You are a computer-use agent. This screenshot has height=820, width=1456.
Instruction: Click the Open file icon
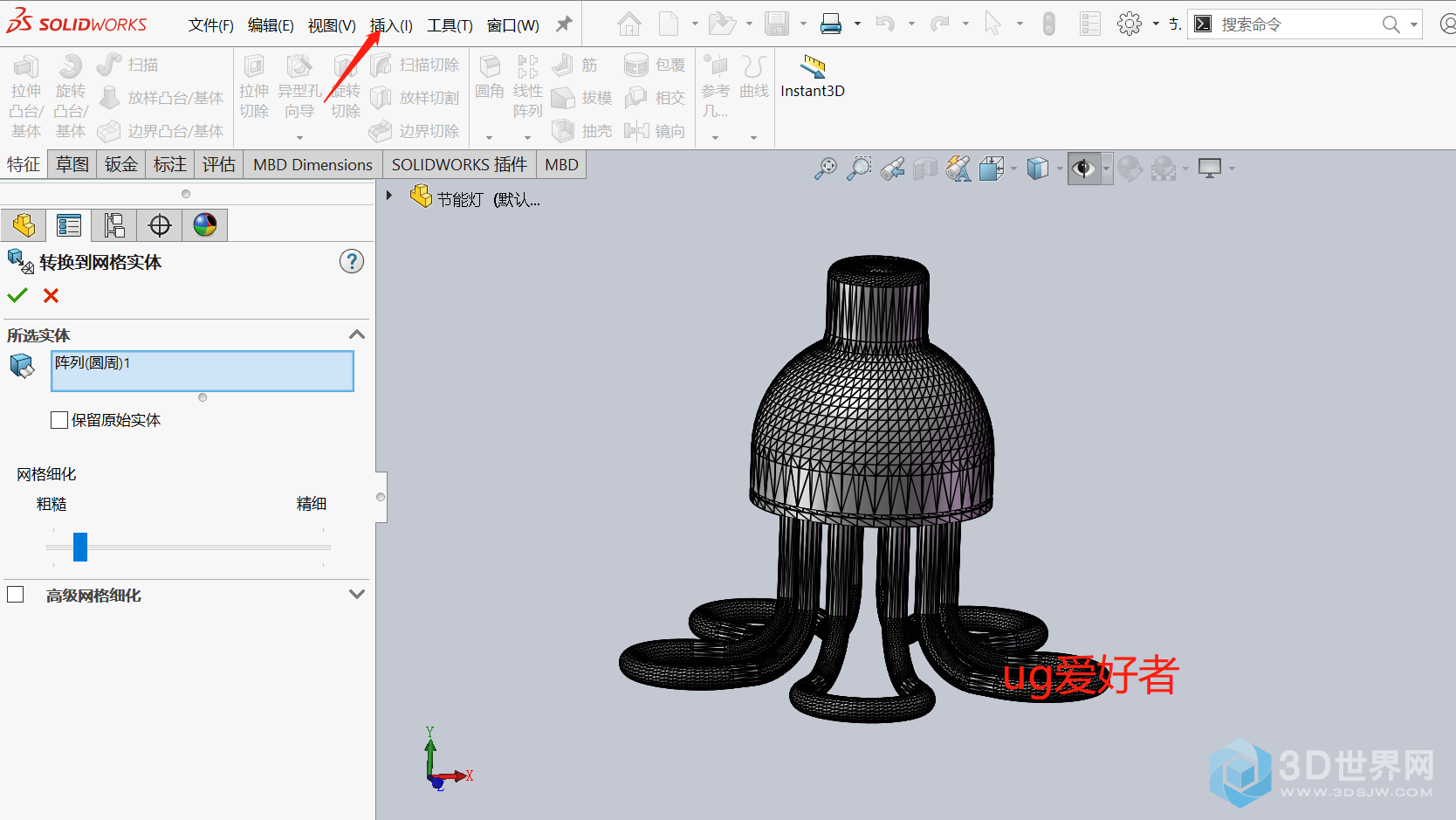tap(722, 24)
